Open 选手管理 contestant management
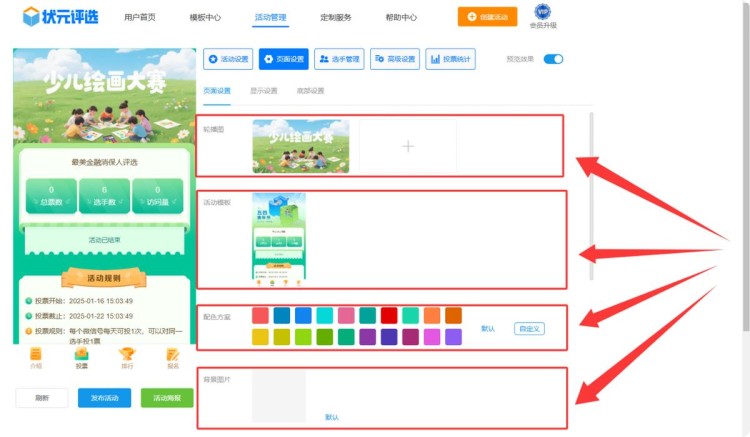Image resolution: width=750 pixels, height=437 pixels. pyautogui.click(x=339, y=59)
